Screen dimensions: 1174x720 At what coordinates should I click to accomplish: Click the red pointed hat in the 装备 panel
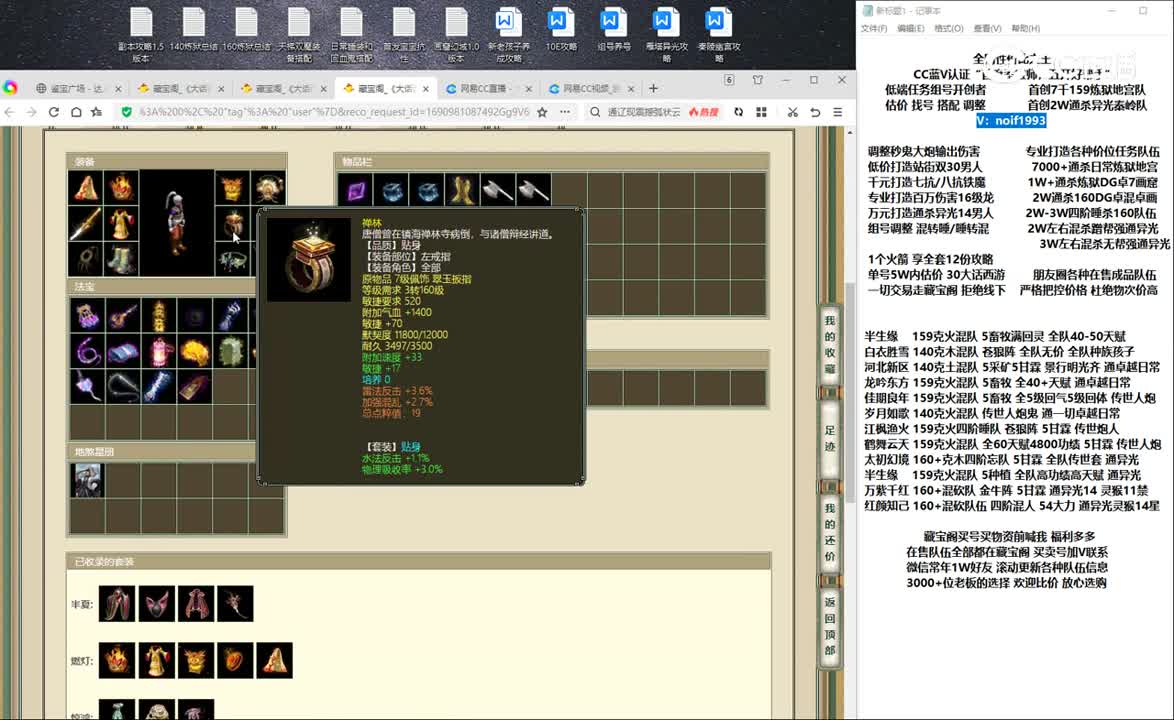click(x=86, y=187)
